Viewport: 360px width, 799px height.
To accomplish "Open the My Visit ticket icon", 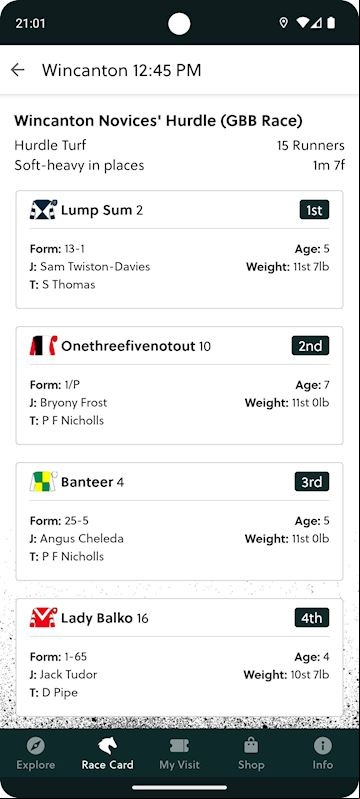I will click(179, 747).
